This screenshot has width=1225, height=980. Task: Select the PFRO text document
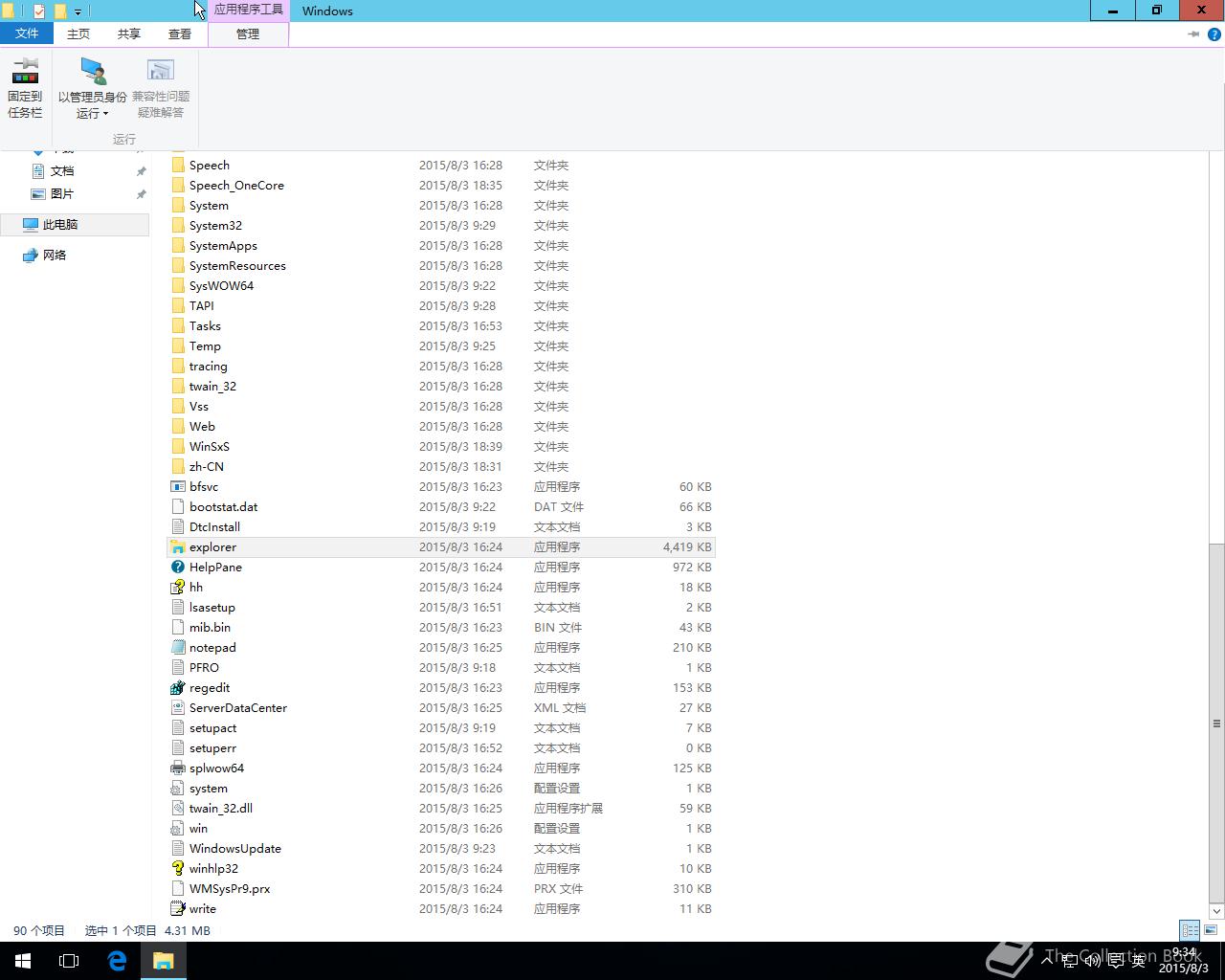point(440,667)
